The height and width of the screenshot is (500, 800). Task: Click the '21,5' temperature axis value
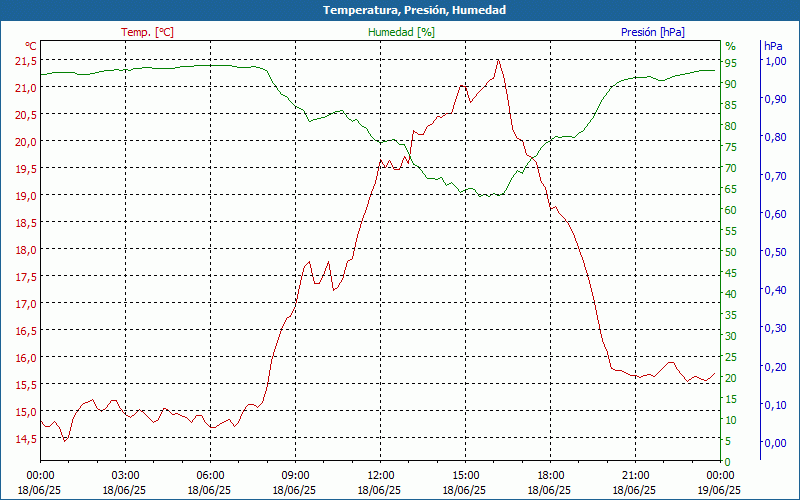pyautogui.click(x=27, y=61)
